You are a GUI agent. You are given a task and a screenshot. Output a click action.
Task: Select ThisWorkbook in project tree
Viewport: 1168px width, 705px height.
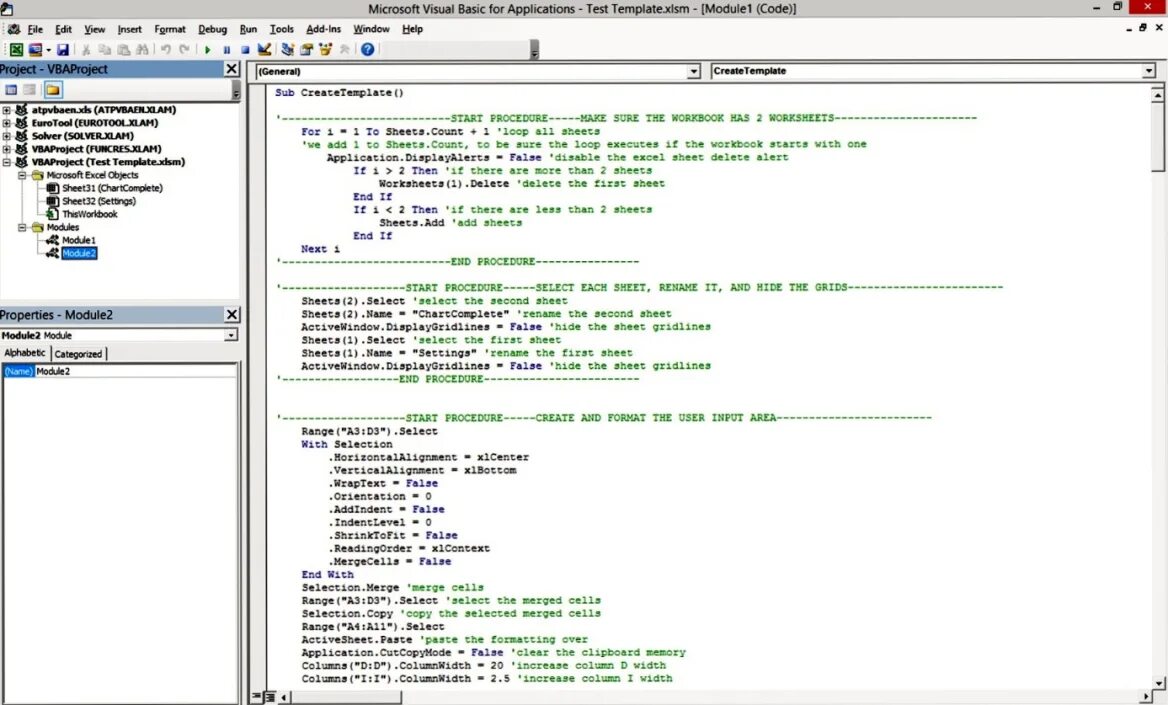(89, 214)
